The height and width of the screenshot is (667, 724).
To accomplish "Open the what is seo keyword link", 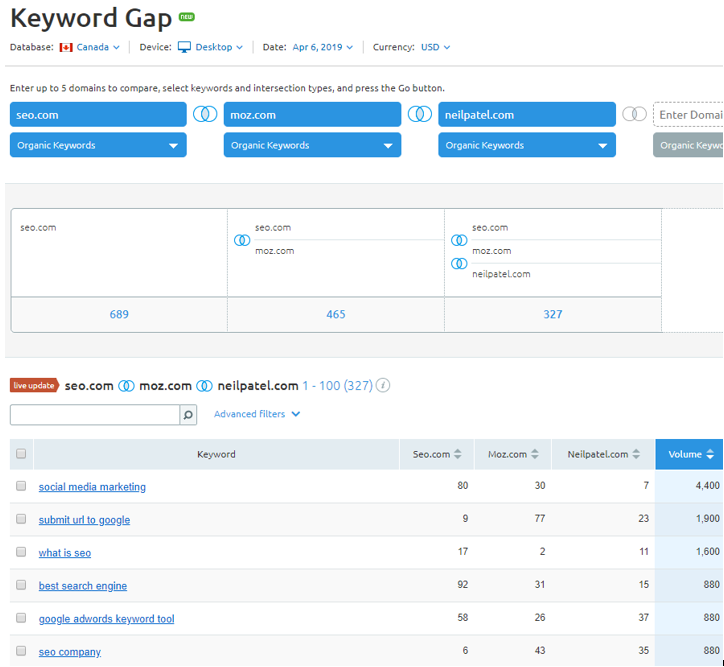I will pyautogui.click(x=65, y=553).
